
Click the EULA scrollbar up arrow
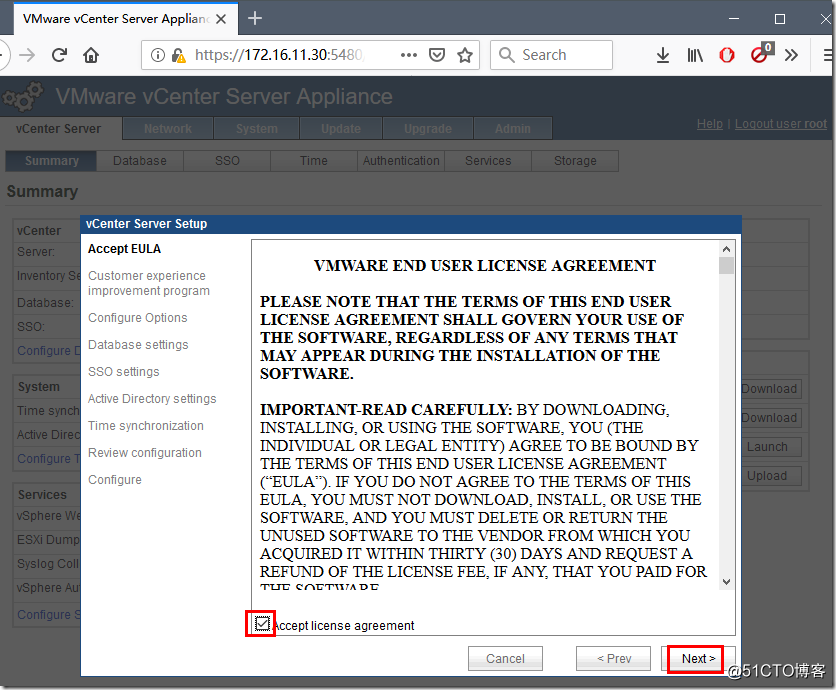point(726,249)
